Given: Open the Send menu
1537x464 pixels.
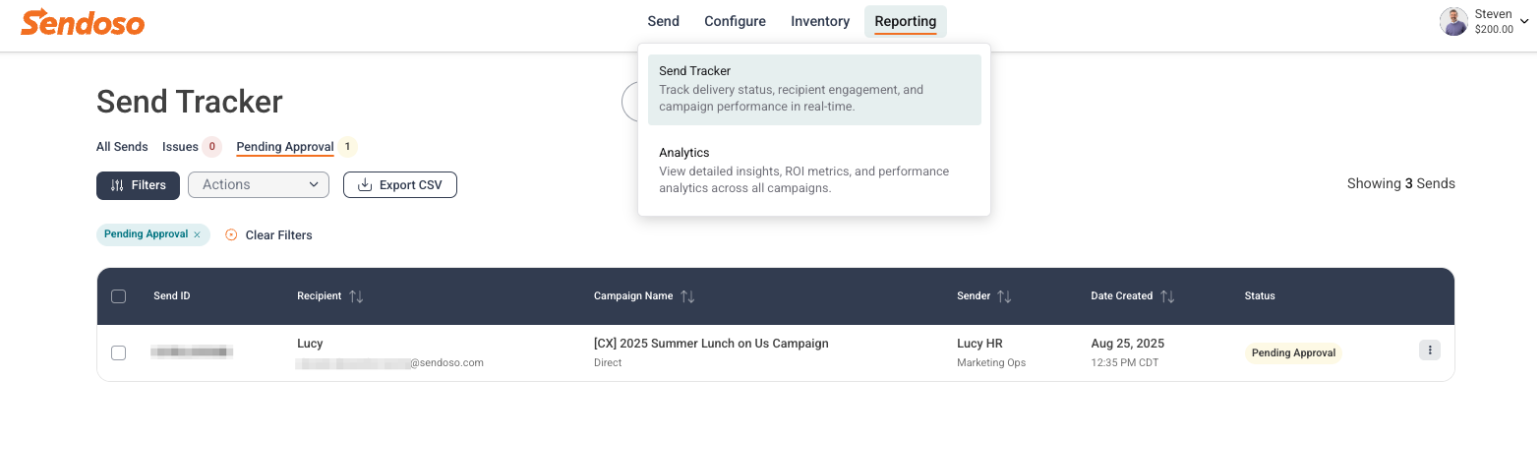Looking at the screenshot, I should tap(663, 21).
